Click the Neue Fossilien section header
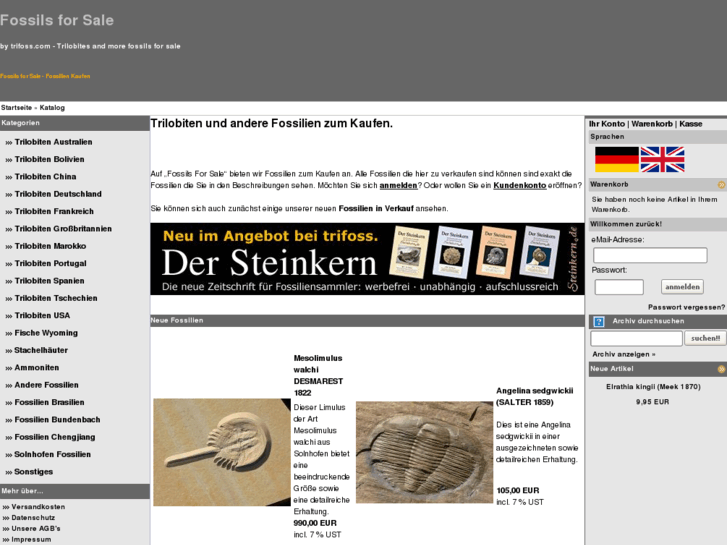The height and width of the screenshot is (545, 727). (367, 321)
